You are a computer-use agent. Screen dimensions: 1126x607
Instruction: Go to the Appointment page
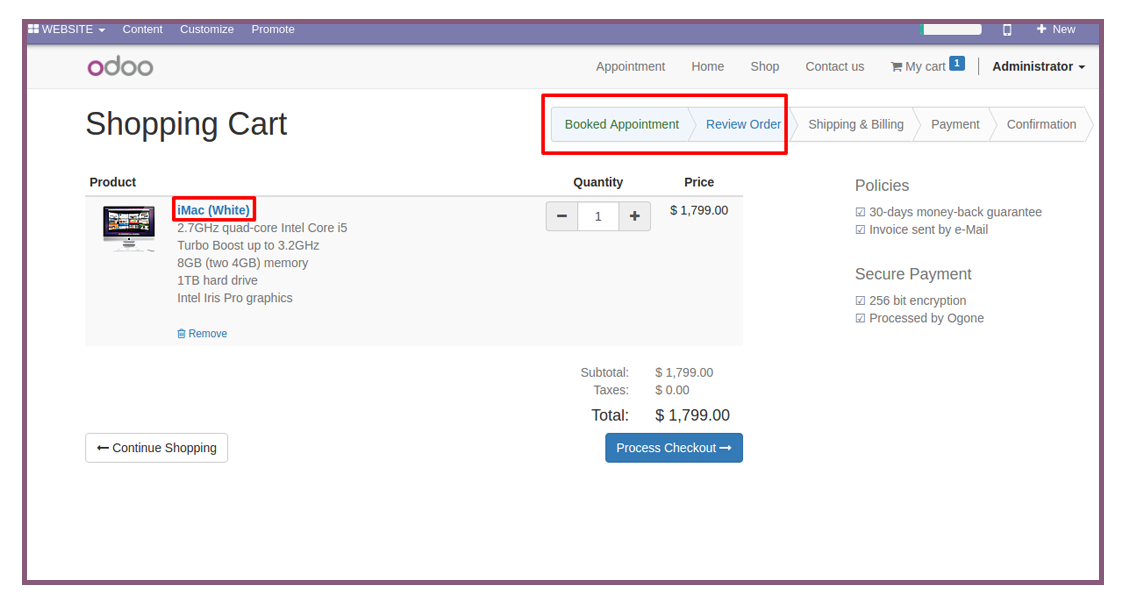click(631, 66)
